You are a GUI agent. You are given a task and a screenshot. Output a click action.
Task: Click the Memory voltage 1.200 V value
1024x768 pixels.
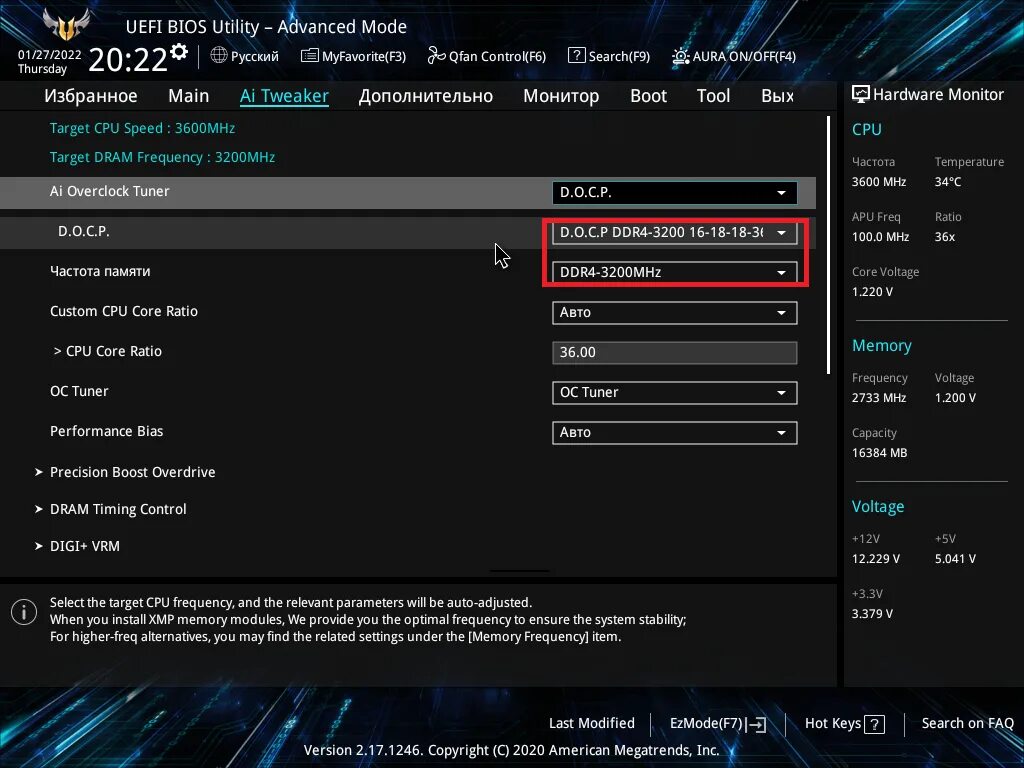click(x=955, y=398)
